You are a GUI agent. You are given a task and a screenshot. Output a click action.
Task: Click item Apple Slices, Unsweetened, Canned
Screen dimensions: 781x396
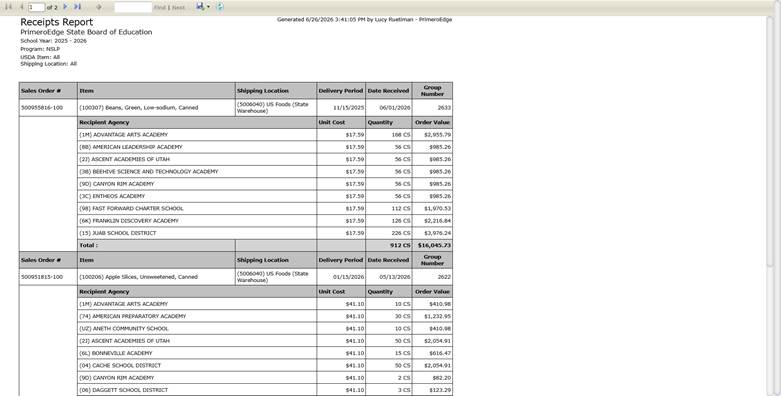point(138,277)
